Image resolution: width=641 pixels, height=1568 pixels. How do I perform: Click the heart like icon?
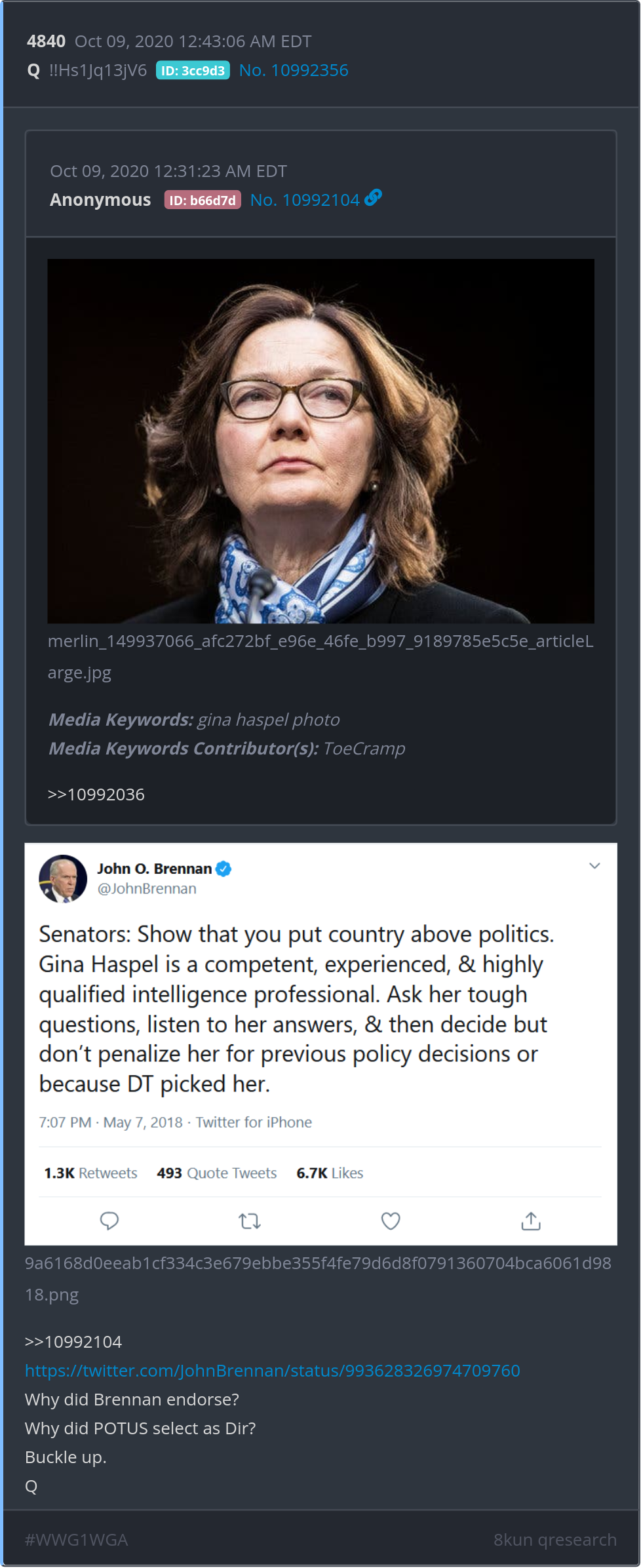tap(391, 1221)
